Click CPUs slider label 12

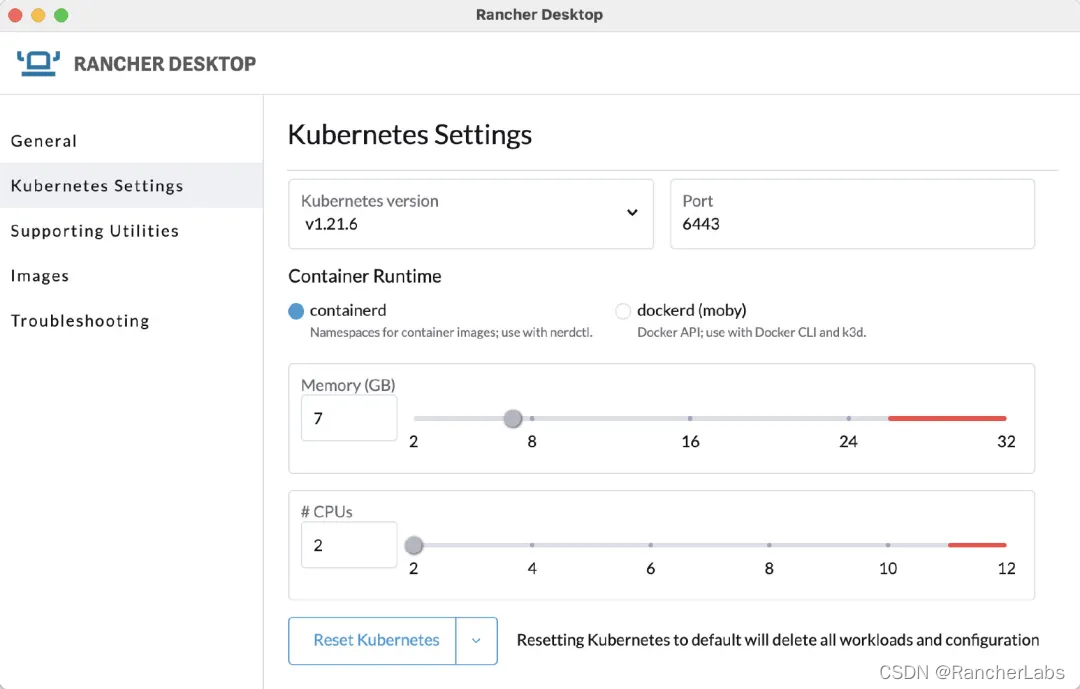click(1006, 568)
